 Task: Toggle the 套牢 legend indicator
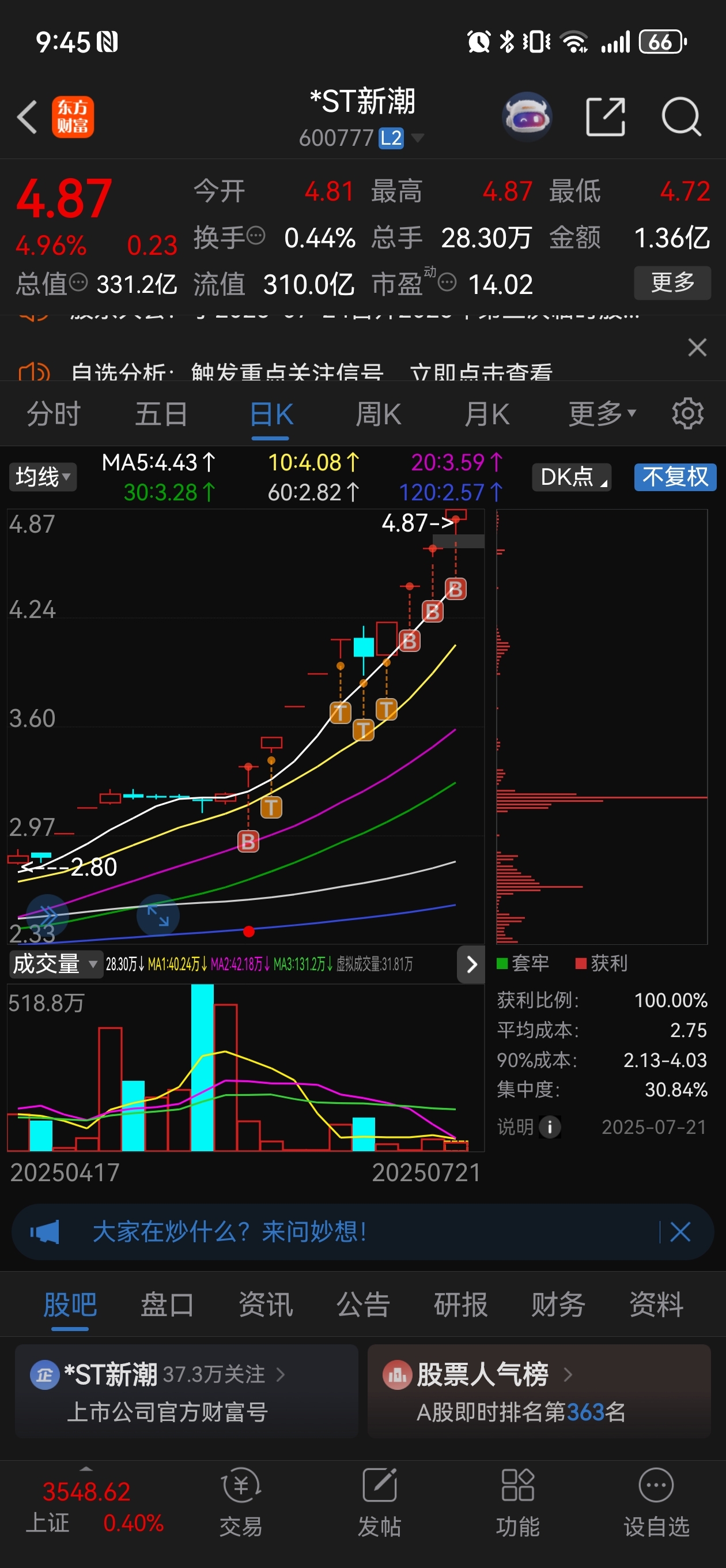tap(523, 963)
